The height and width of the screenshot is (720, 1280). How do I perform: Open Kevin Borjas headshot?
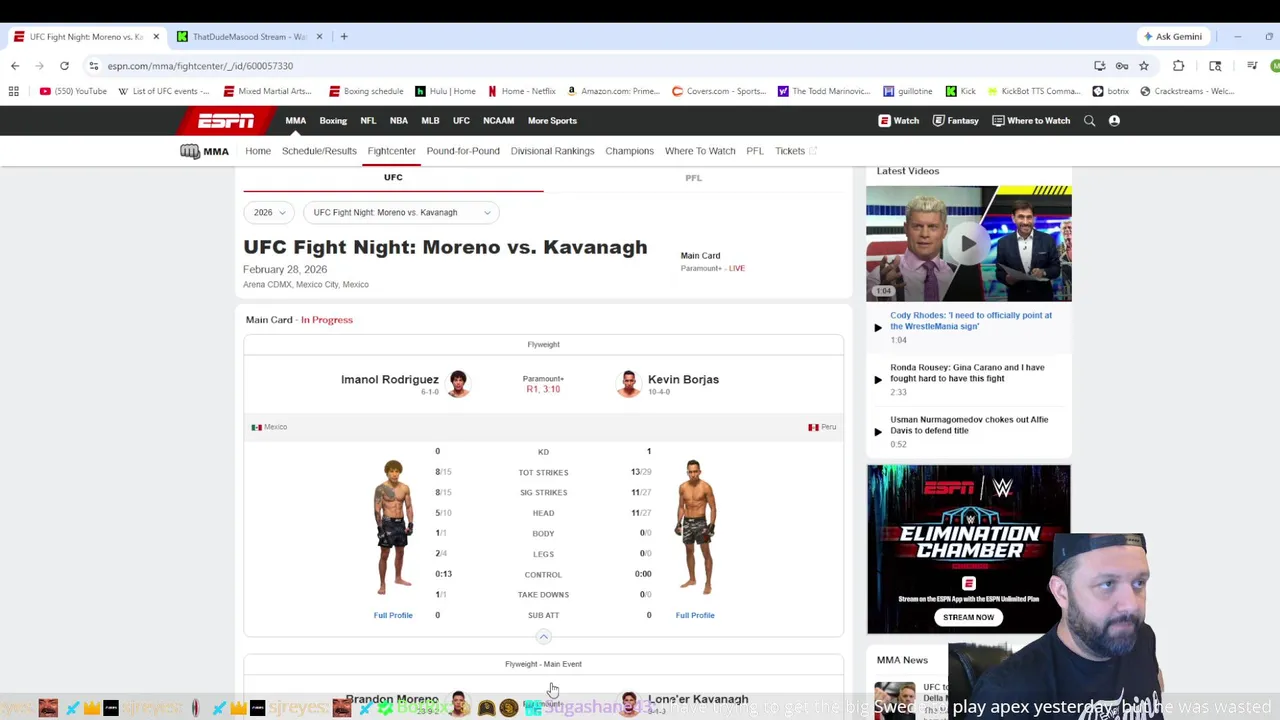tap(628, 383)
